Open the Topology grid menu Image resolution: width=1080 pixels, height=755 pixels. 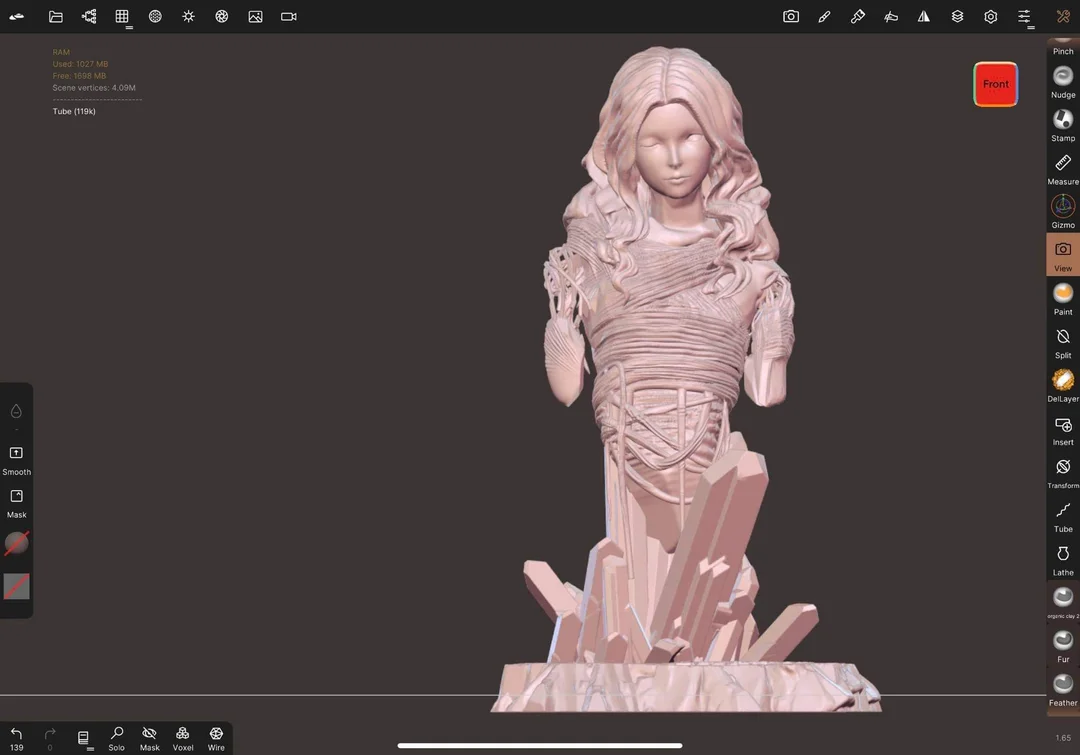(122, 17)
